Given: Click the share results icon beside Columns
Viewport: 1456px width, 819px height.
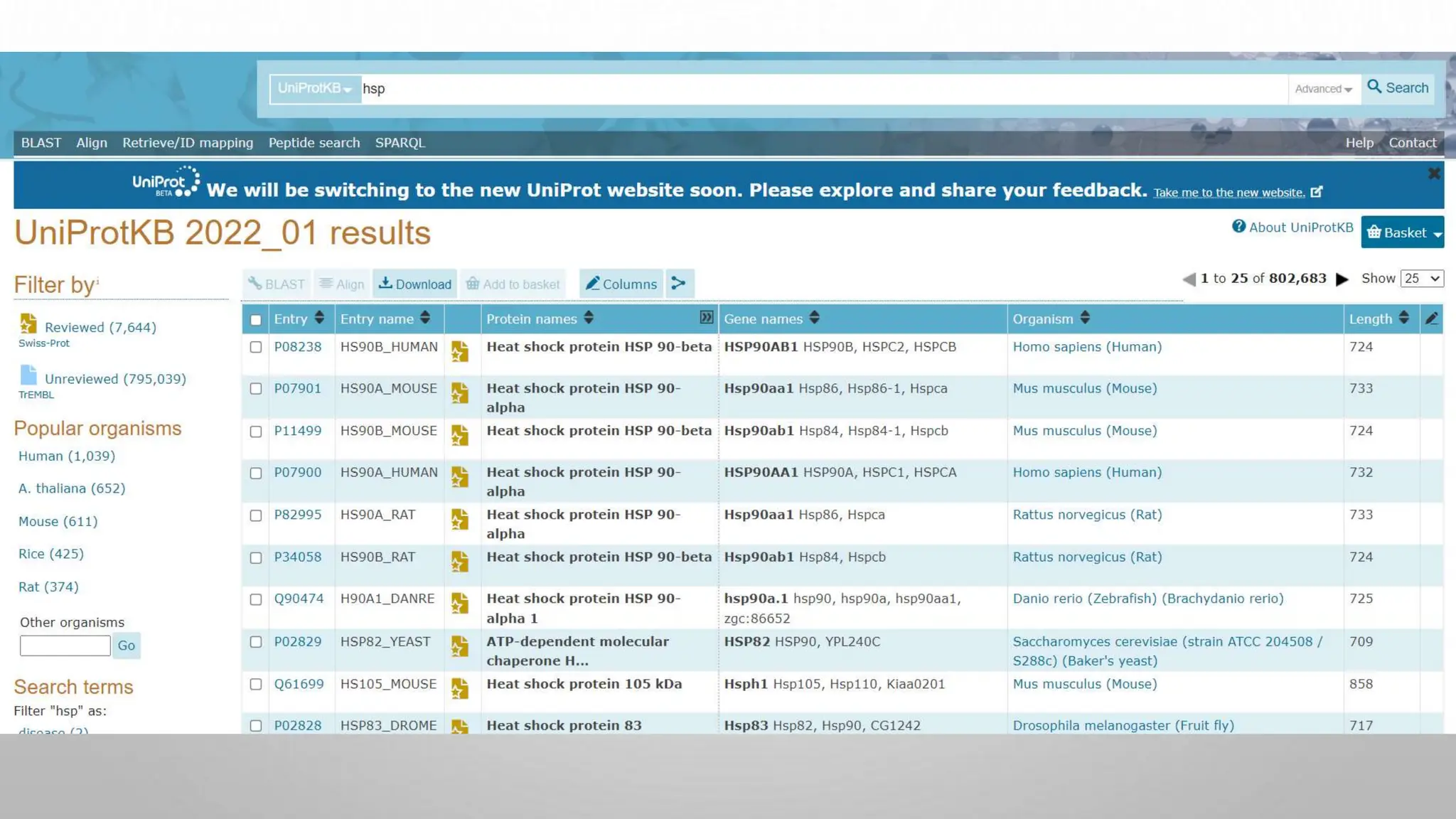Looking at the screenshot, I should (679, 284).
